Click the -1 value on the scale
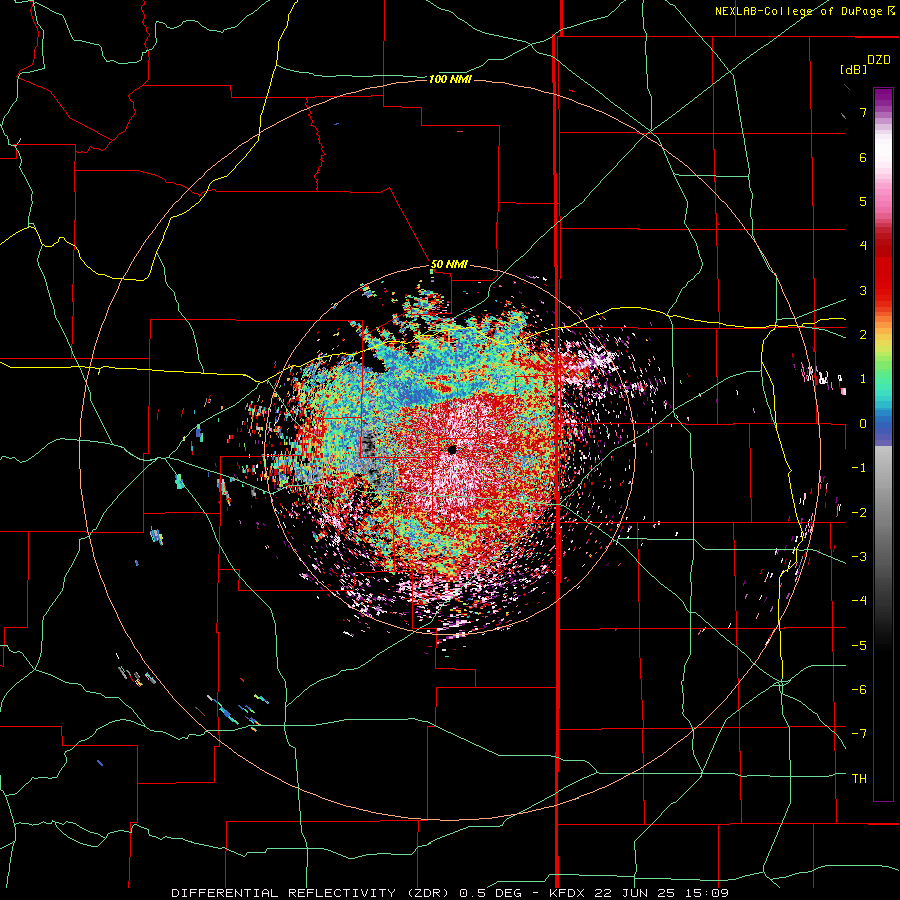Screen dimensions: 900x900 pos(859,468)
